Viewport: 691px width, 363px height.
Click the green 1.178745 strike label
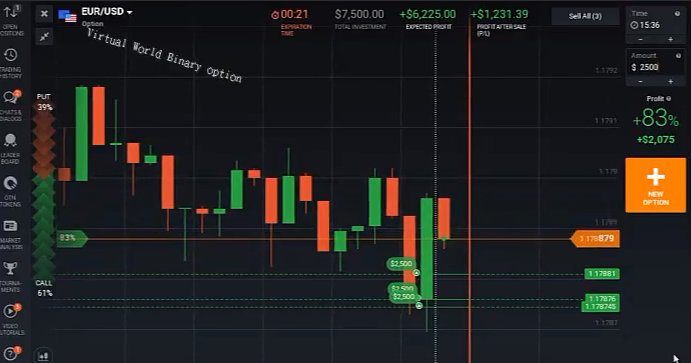click(600, 307)
